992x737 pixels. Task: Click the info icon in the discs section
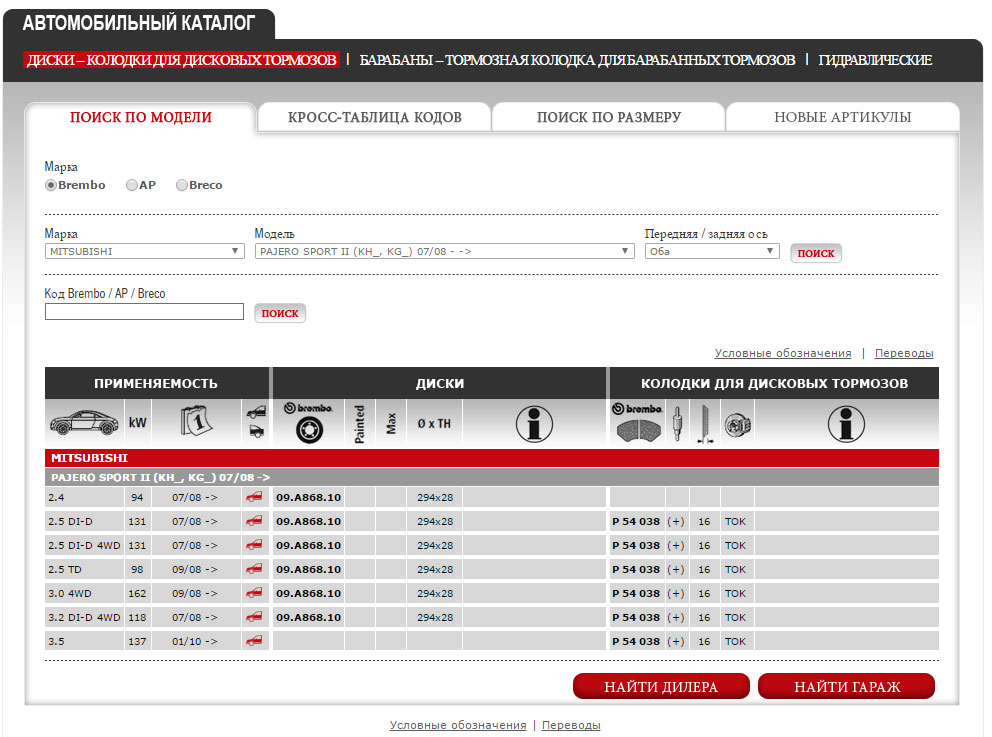pyautogui.click(x=534, y=423)
